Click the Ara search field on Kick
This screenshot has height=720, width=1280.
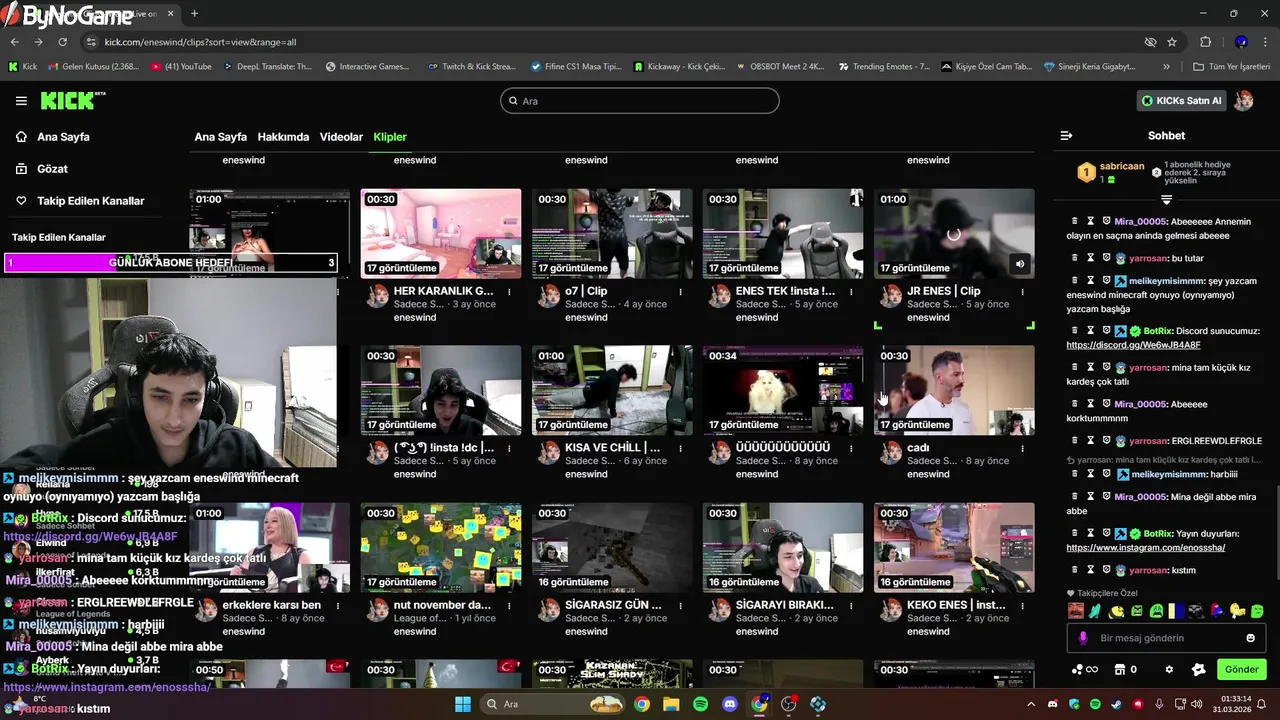[x=640, y=101]
